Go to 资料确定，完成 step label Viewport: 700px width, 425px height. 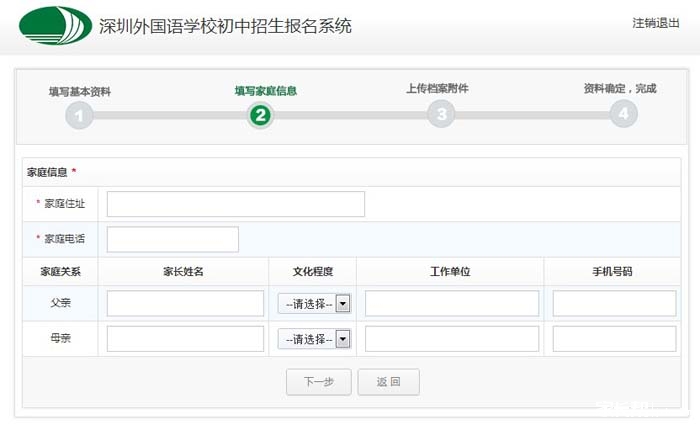coord(620,89)
